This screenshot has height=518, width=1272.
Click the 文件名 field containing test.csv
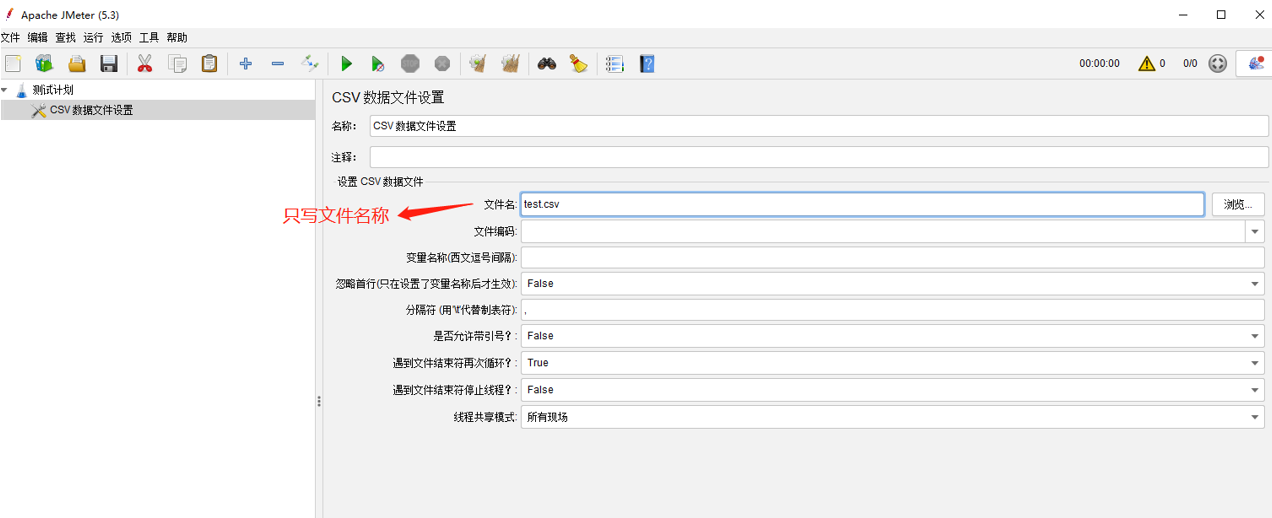point(862,204)
